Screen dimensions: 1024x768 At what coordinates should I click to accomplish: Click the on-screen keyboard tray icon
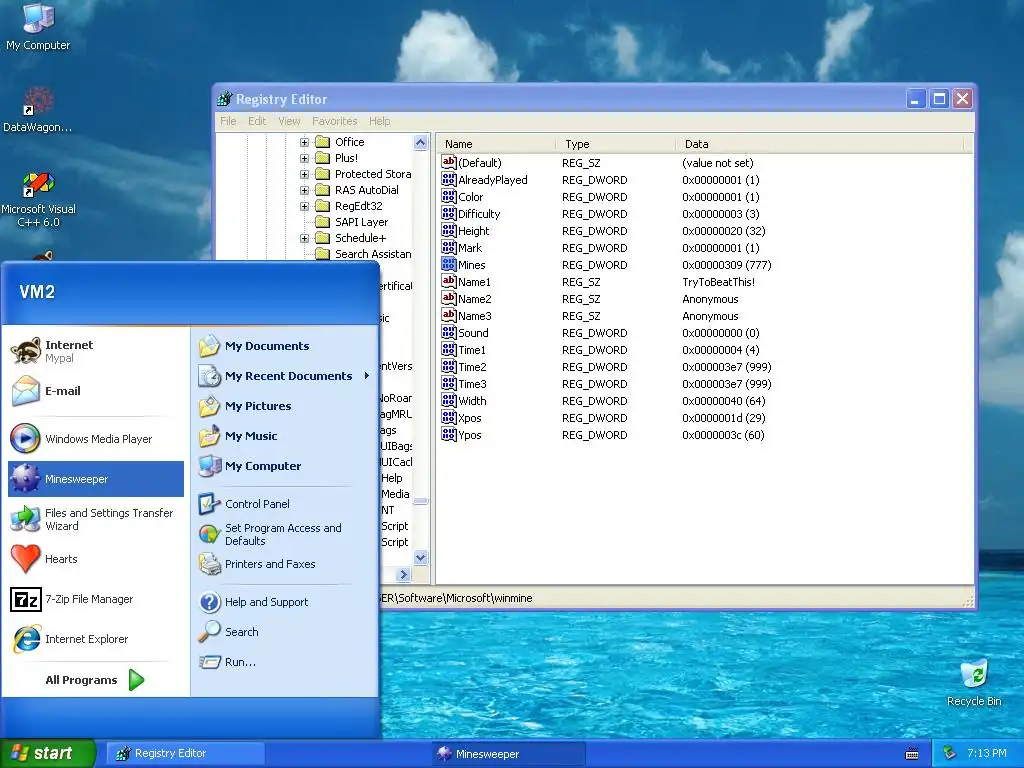tap(912, 754)
